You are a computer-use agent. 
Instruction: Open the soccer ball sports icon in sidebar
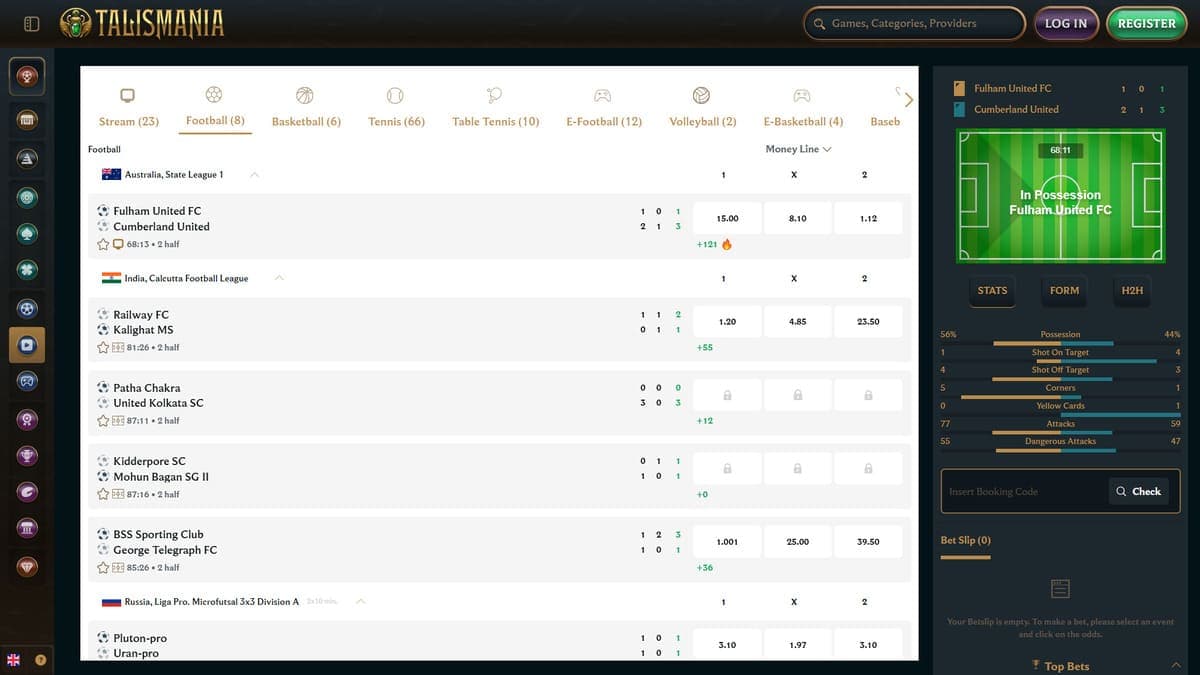(27, 308)
